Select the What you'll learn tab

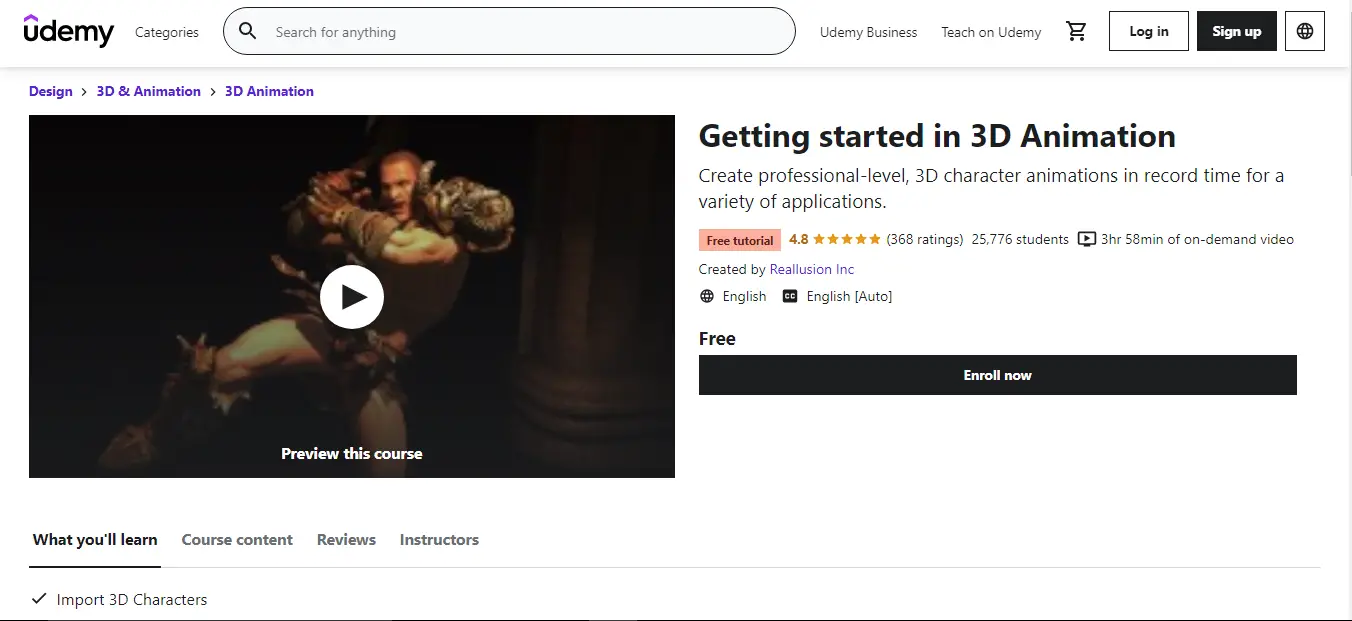[x=95, y=540]
